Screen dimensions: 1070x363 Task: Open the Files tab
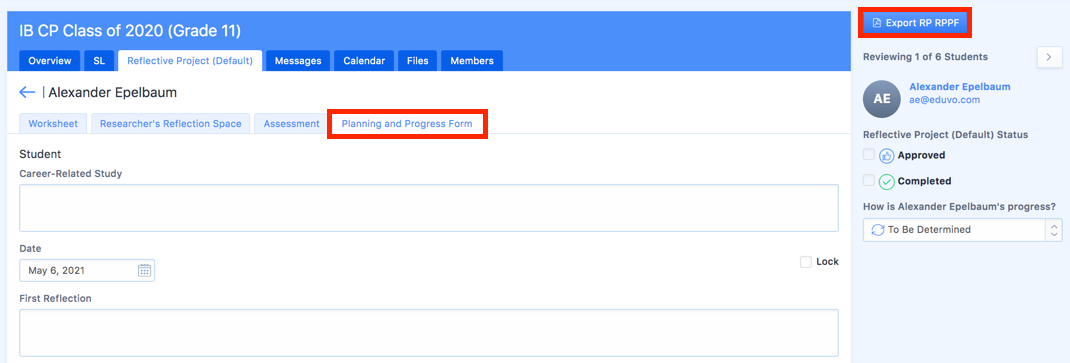[418, 61]
